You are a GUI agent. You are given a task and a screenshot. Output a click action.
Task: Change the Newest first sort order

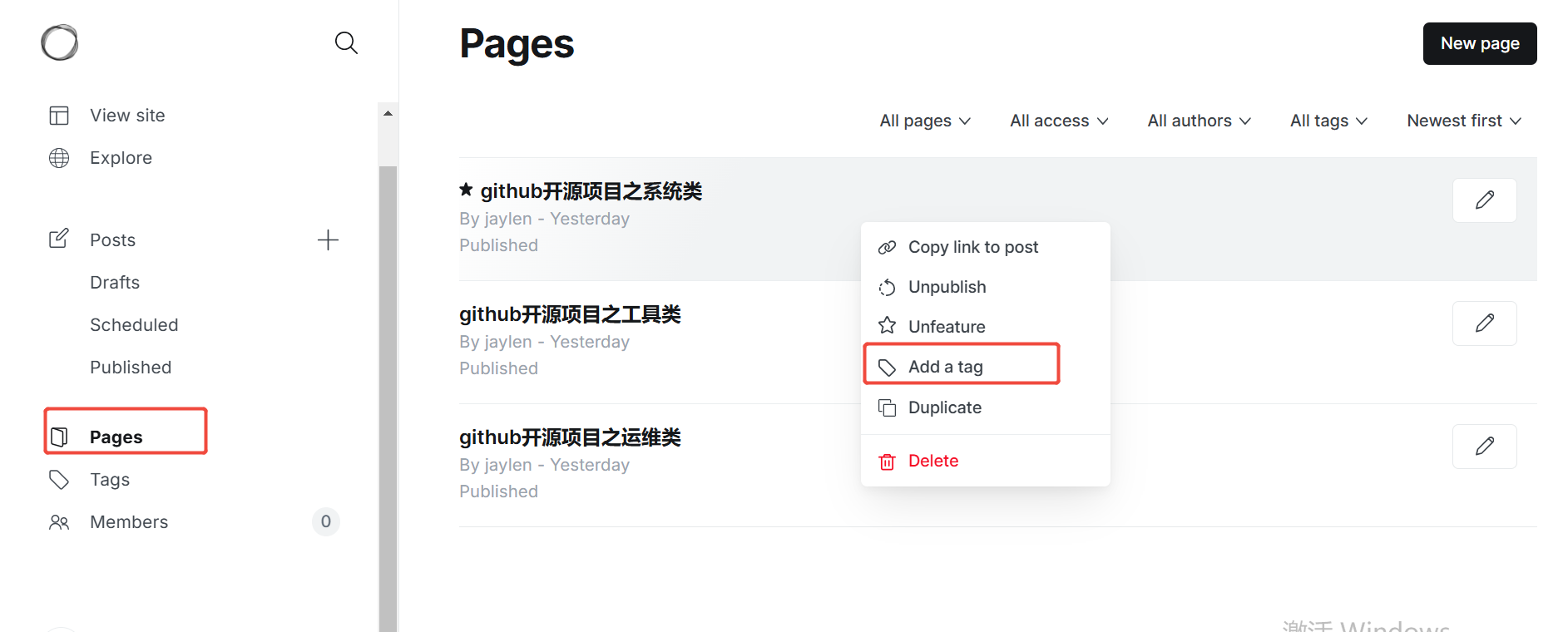pos(1464,121)
